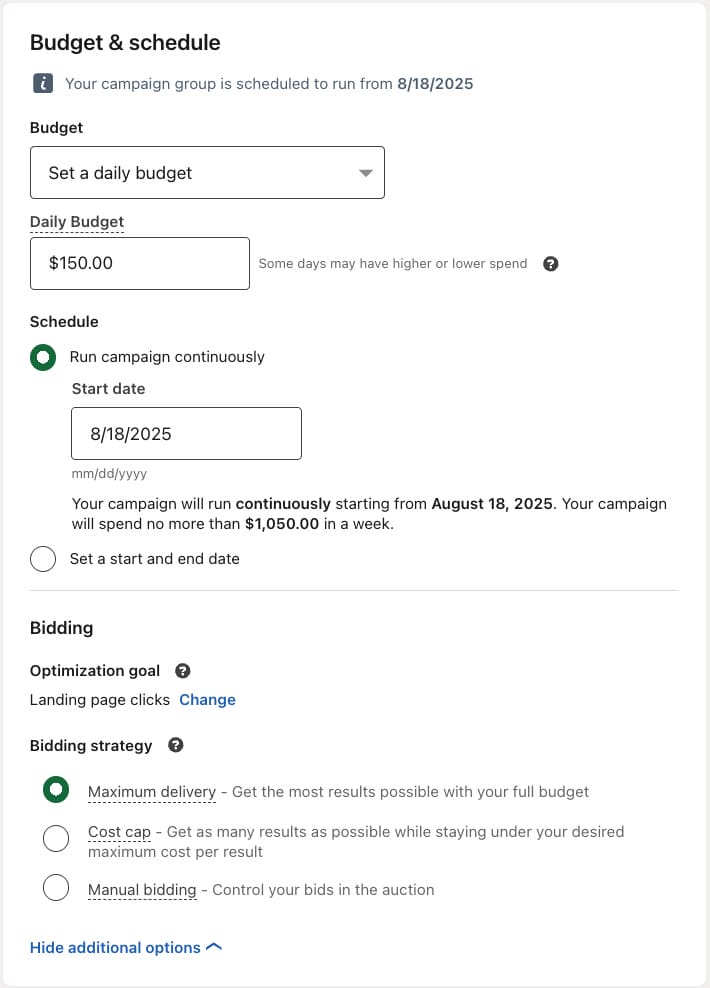Viewport: 710px width, 988px height.
Task: Click the Bidding strategy help icon
Action: click(176, 745)
